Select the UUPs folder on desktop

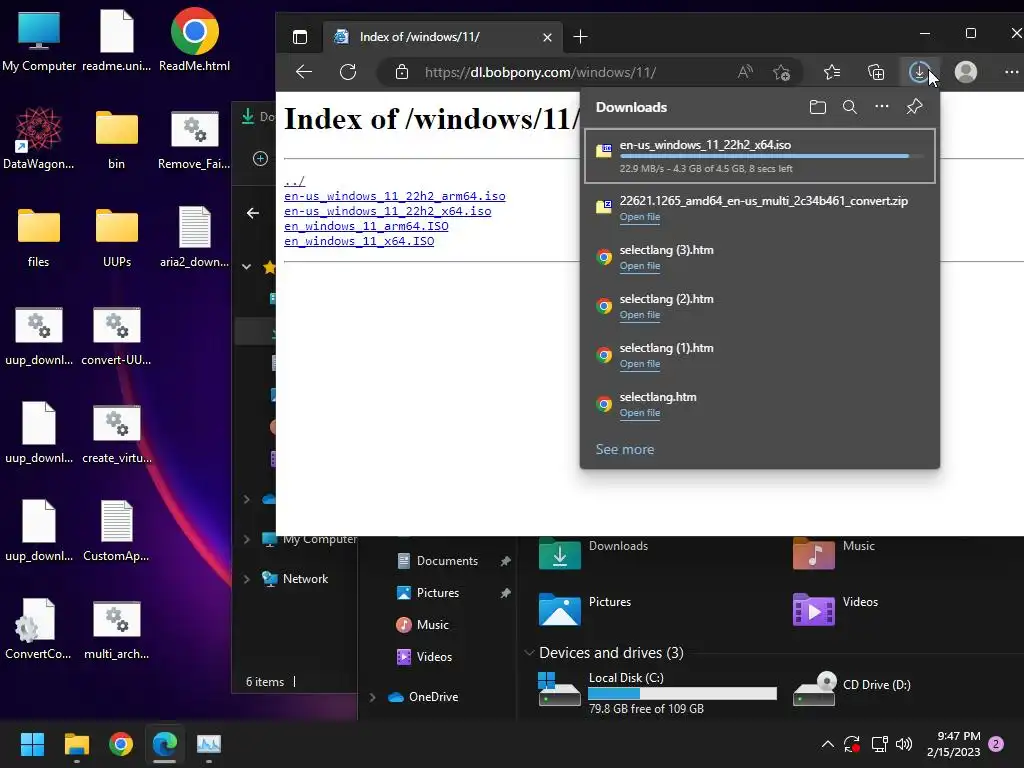[x=117, y=236]
